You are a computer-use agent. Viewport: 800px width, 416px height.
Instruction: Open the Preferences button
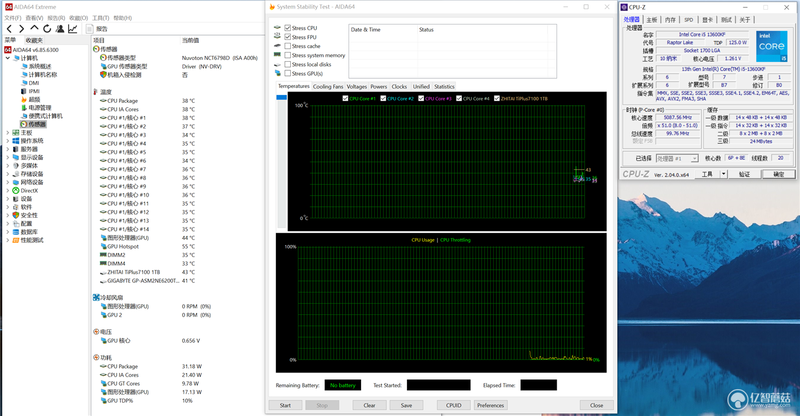[x=490, y=405]
